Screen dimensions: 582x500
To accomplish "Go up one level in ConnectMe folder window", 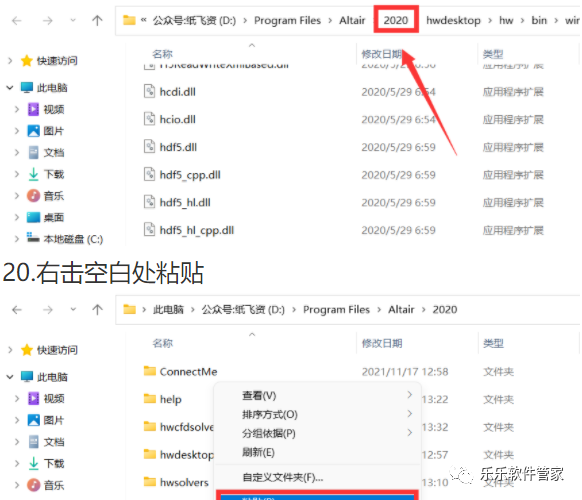I will point(97,310).
